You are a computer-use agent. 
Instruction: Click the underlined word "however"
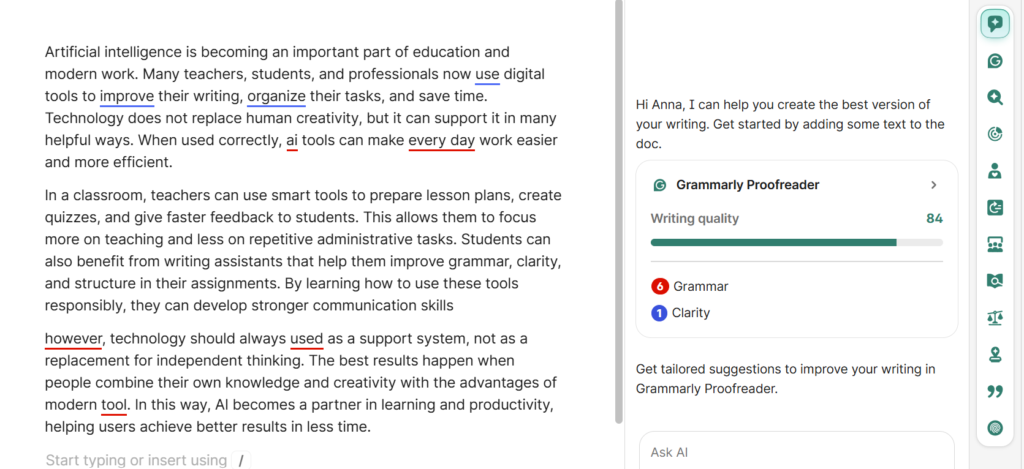click(73, 338)
